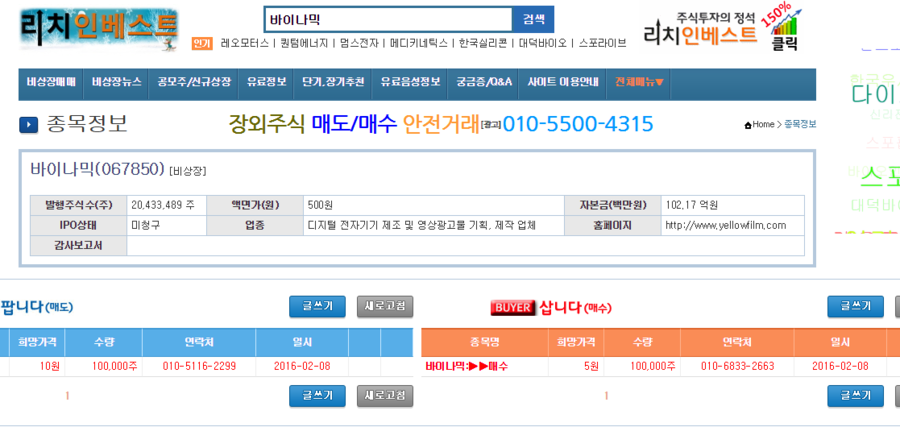Click the 102.17 억원 capital value
Image resolution: width=900 pixels, height=427 pixels.
click(x=692, y=205)
